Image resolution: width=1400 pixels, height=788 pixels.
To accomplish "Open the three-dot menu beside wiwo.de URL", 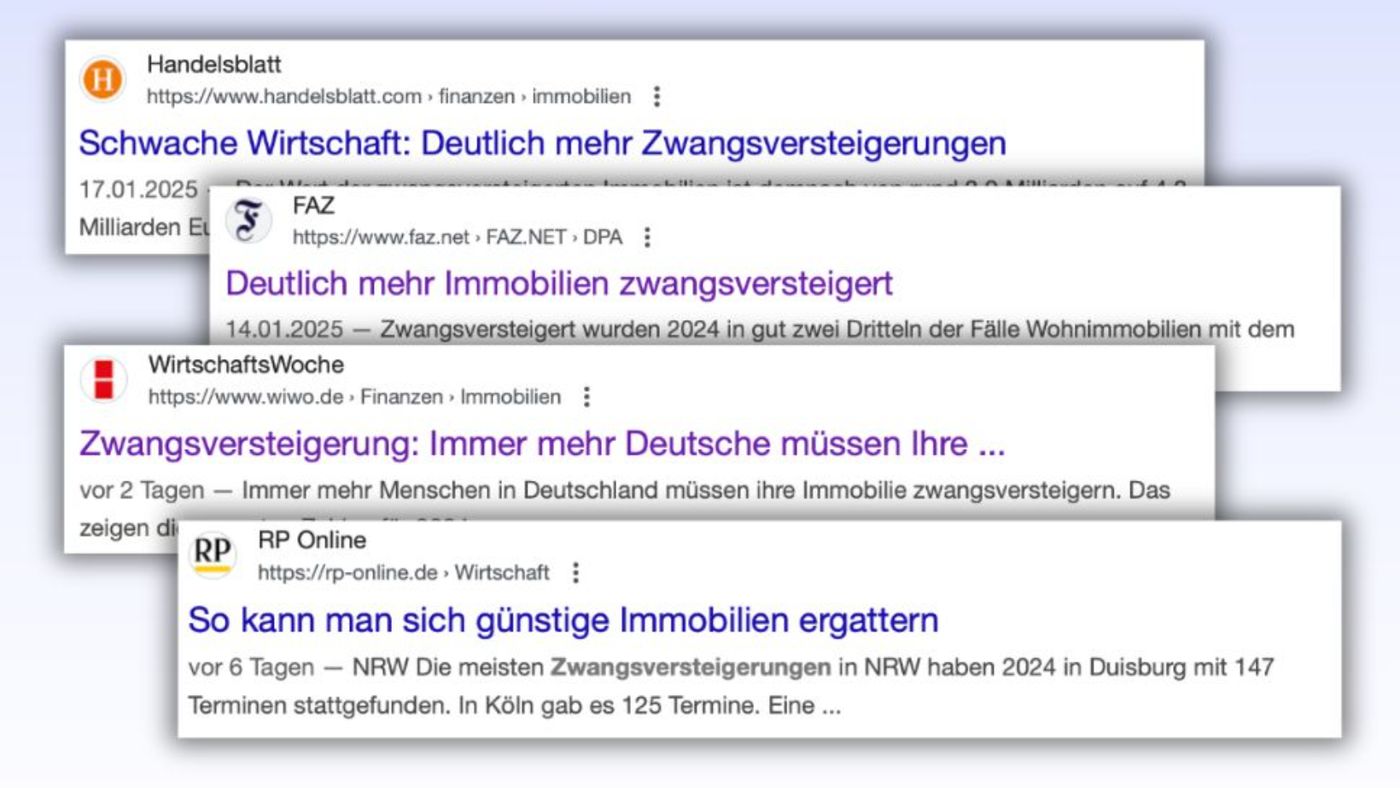I will pos(587,397).
